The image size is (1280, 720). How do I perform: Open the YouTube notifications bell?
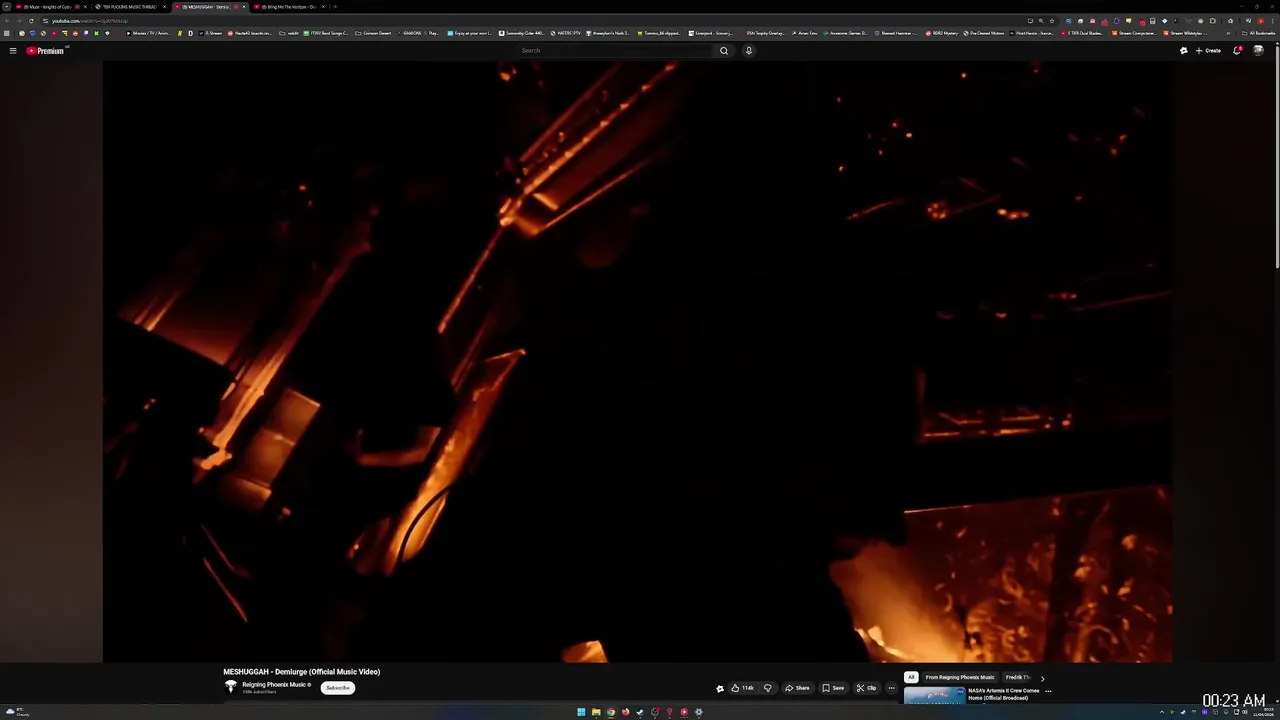click(1237, 50)
